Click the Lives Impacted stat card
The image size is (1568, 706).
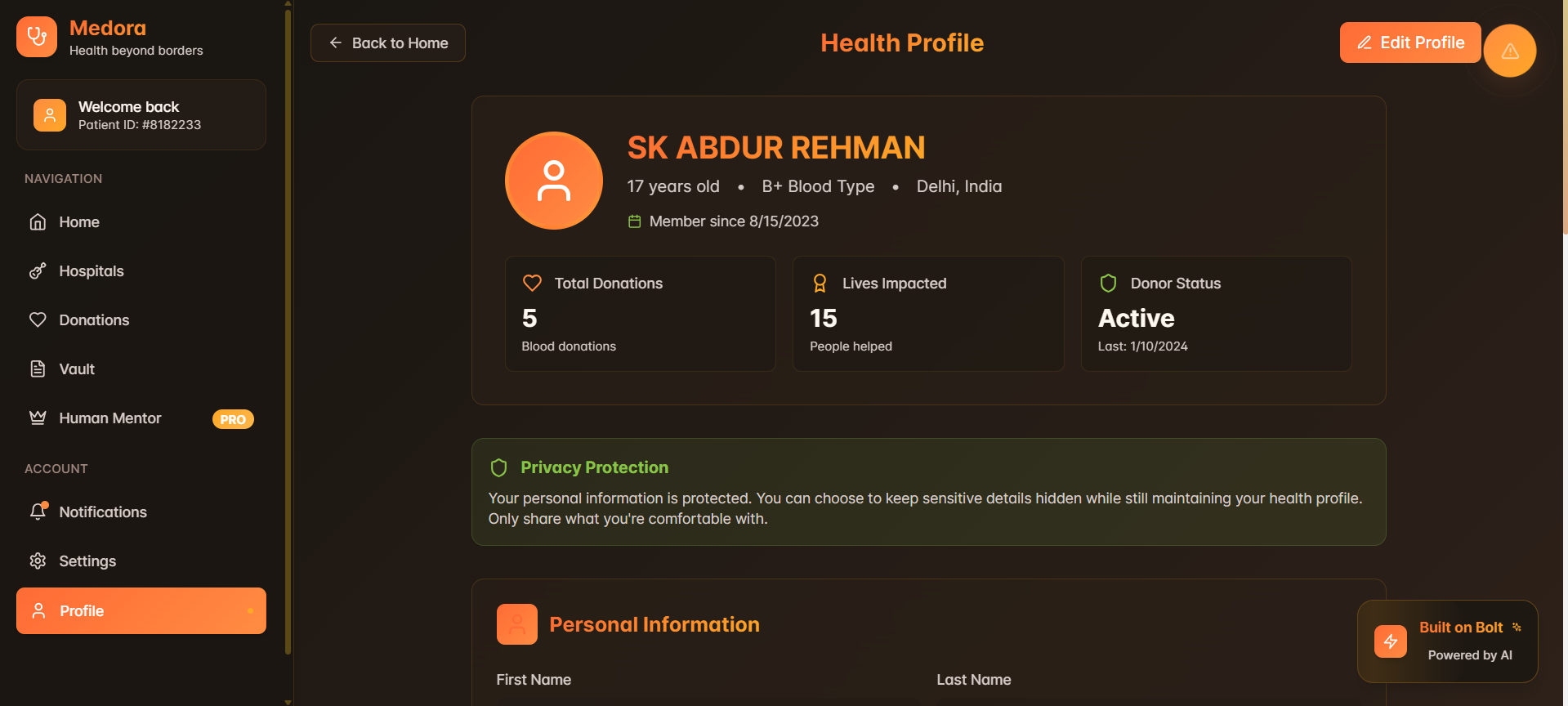pos(928,314)
